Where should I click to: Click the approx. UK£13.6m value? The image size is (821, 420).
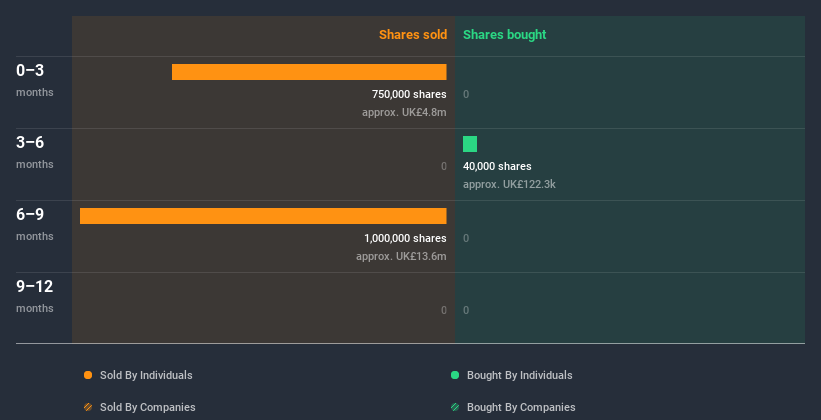pyautogui.click(x=401, y=257)
